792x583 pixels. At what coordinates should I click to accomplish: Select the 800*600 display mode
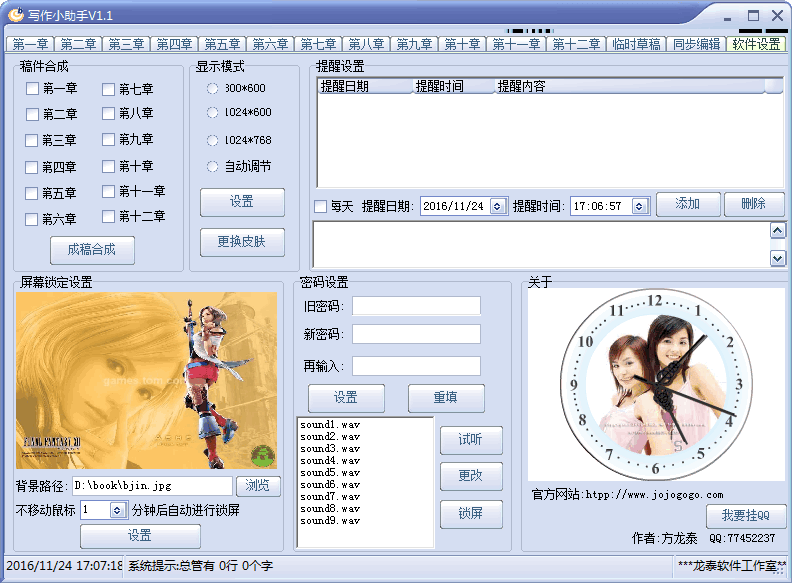tap(213, 88)
